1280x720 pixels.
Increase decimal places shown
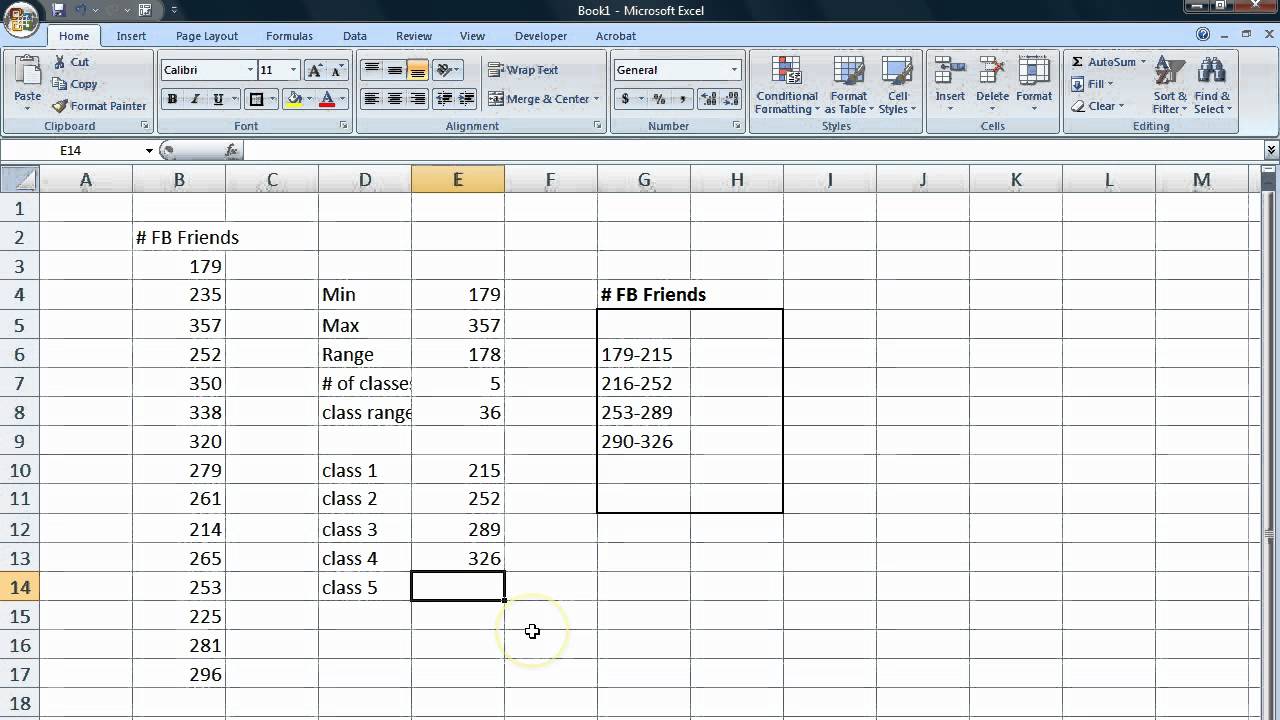coord(709,99)
